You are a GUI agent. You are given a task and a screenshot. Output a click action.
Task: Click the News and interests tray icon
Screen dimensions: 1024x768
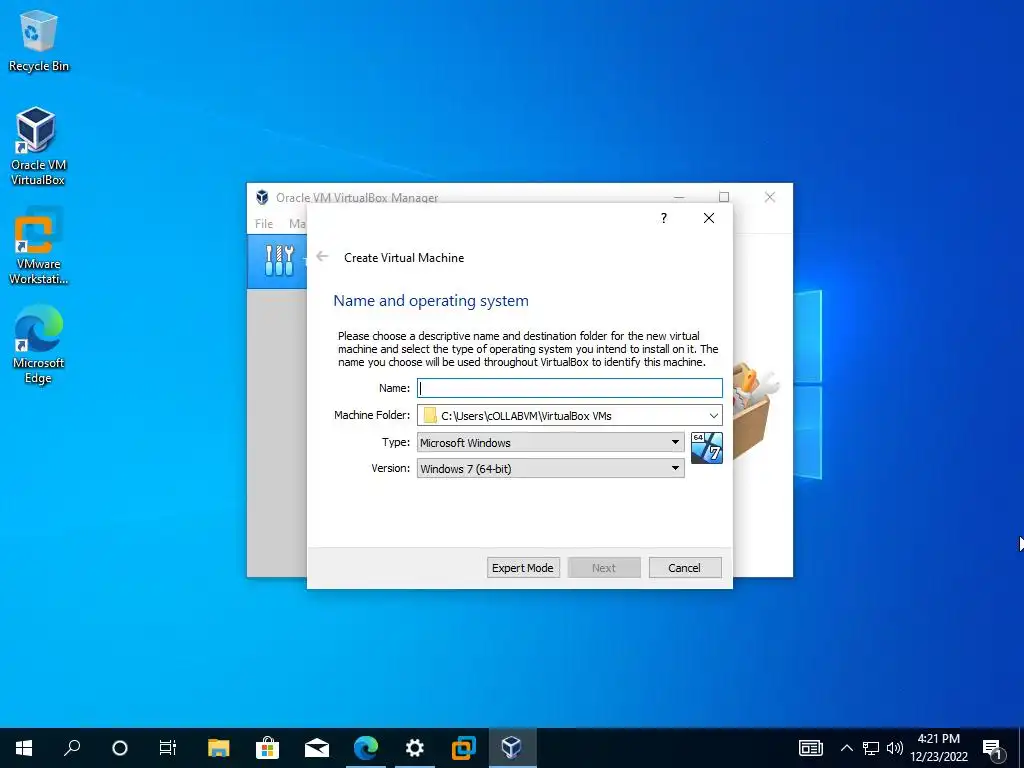[x=810, y=748]
